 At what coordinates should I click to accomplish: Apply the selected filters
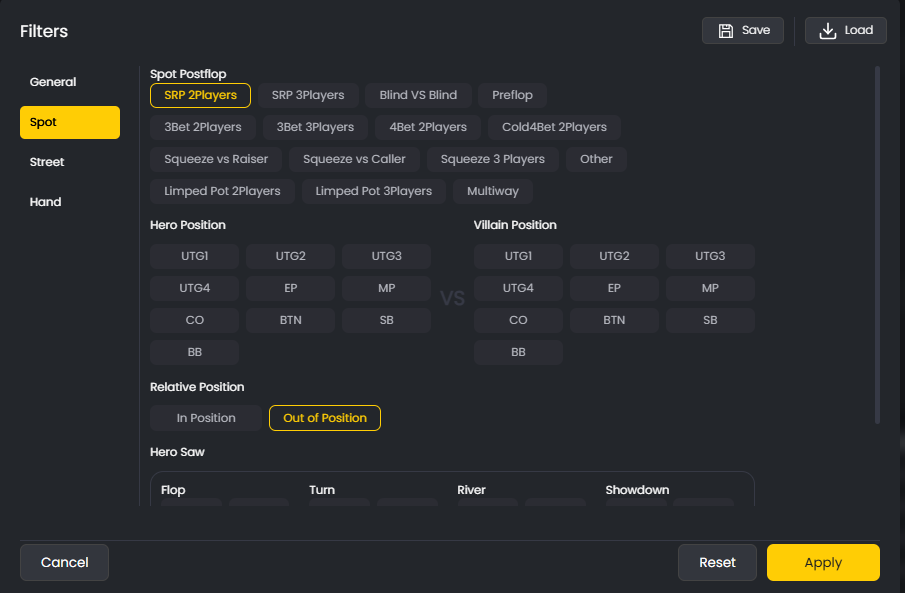point(823,562)
